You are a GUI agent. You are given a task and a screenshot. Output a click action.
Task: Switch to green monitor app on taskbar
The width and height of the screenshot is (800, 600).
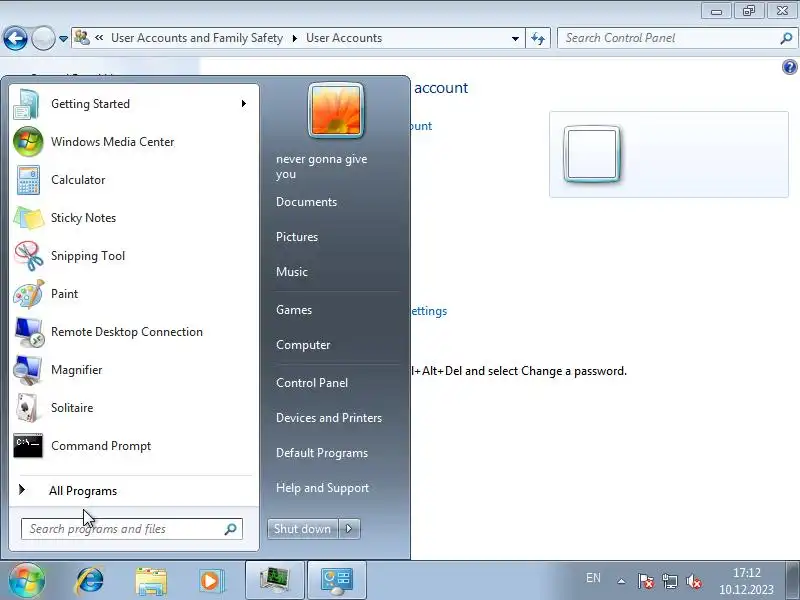[275, 580]
